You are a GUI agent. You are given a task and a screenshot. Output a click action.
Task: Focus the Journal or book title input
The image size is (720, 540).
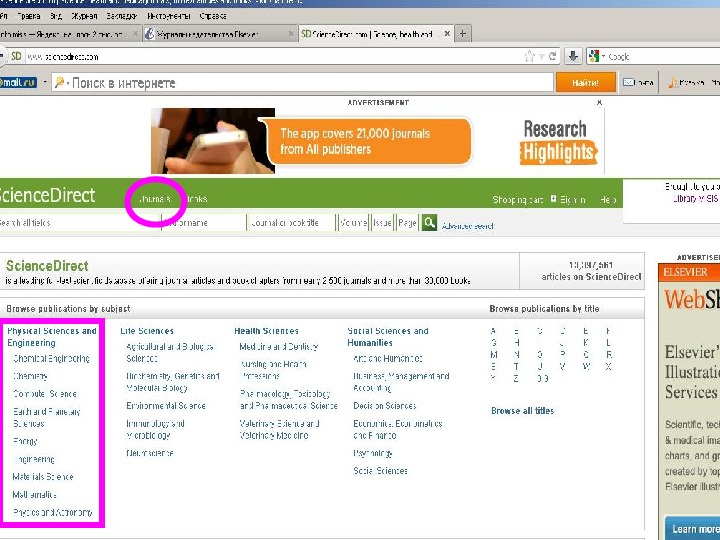291,223
